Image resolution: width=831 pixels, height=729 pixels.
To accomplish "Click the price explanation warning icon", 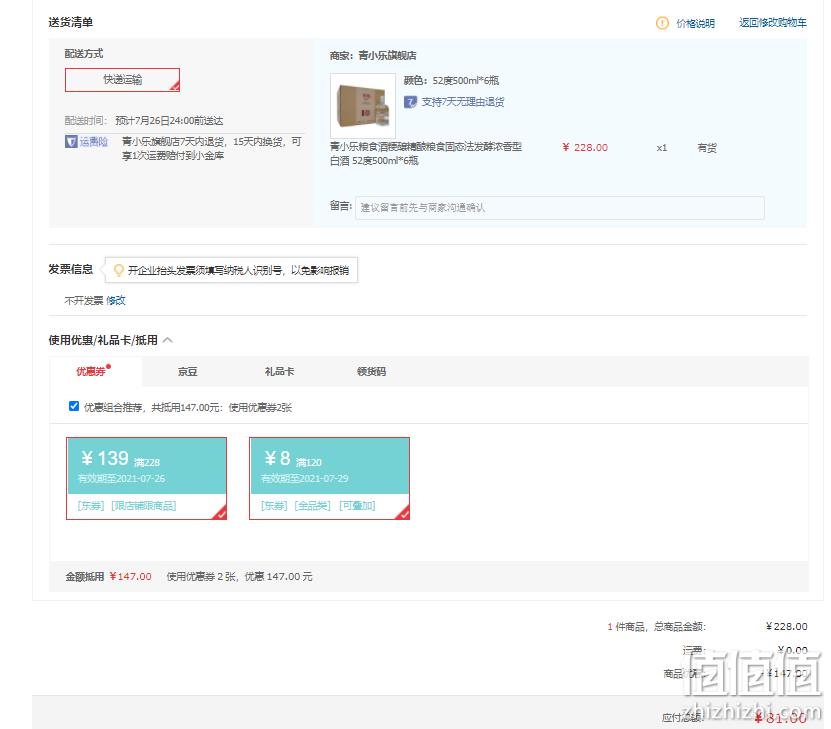I will tap(662, 23).
